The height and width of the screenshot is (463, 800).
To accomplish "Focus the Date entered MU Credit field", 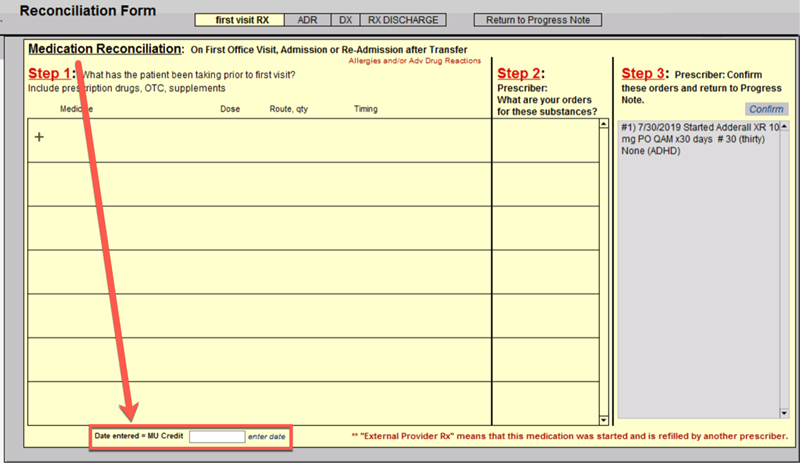I will coord(217,437).
